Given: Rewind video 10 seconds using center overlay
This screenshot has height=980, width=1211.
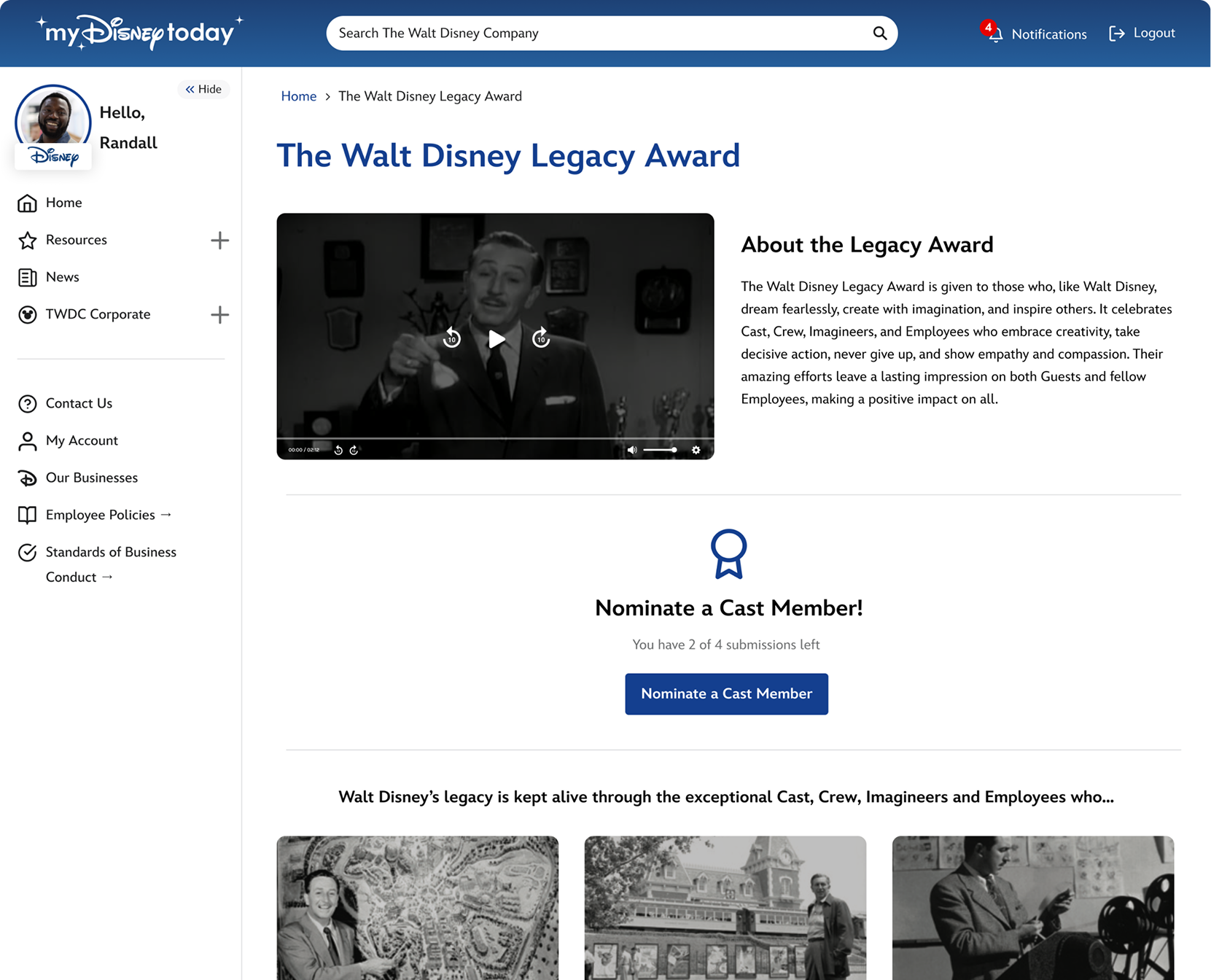Looking at the screenshot, I should point(452,338).
